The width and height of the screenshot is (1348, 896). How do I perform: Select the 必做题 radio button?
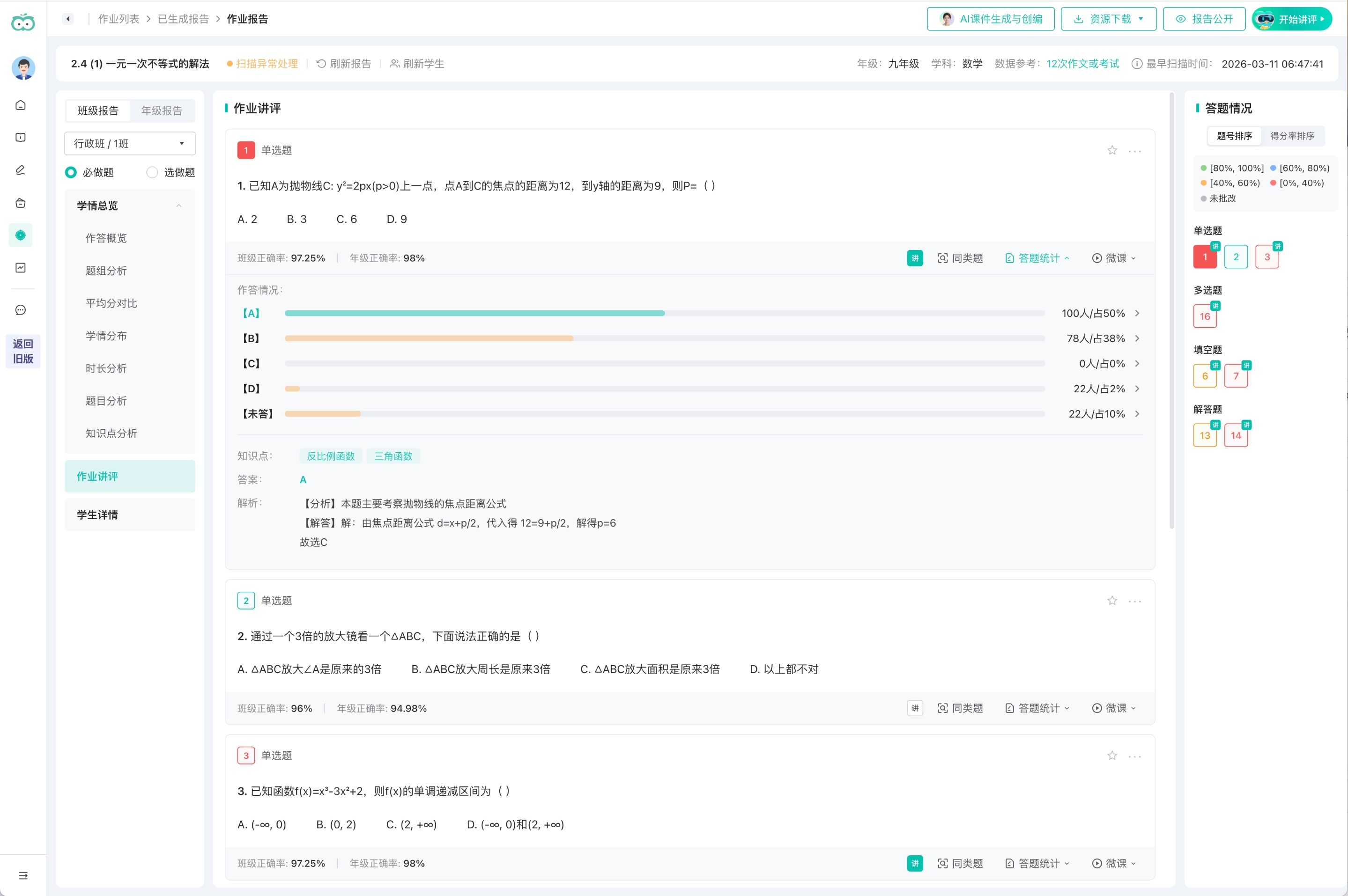point(71,172)
